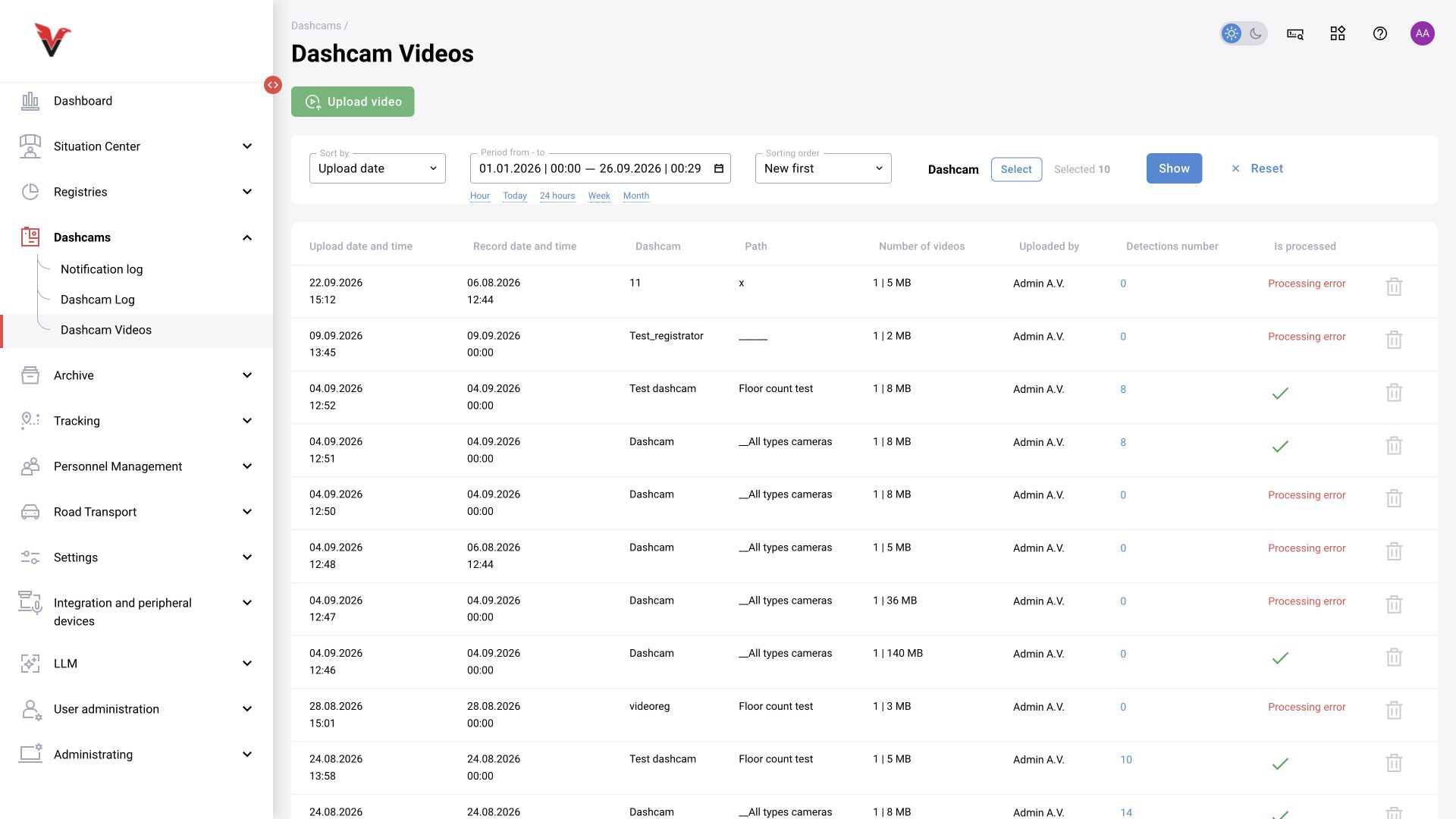This screenshot has height=819, width=1456.
Task: Click the Upload video button
Action: click(x=353, y=102)
